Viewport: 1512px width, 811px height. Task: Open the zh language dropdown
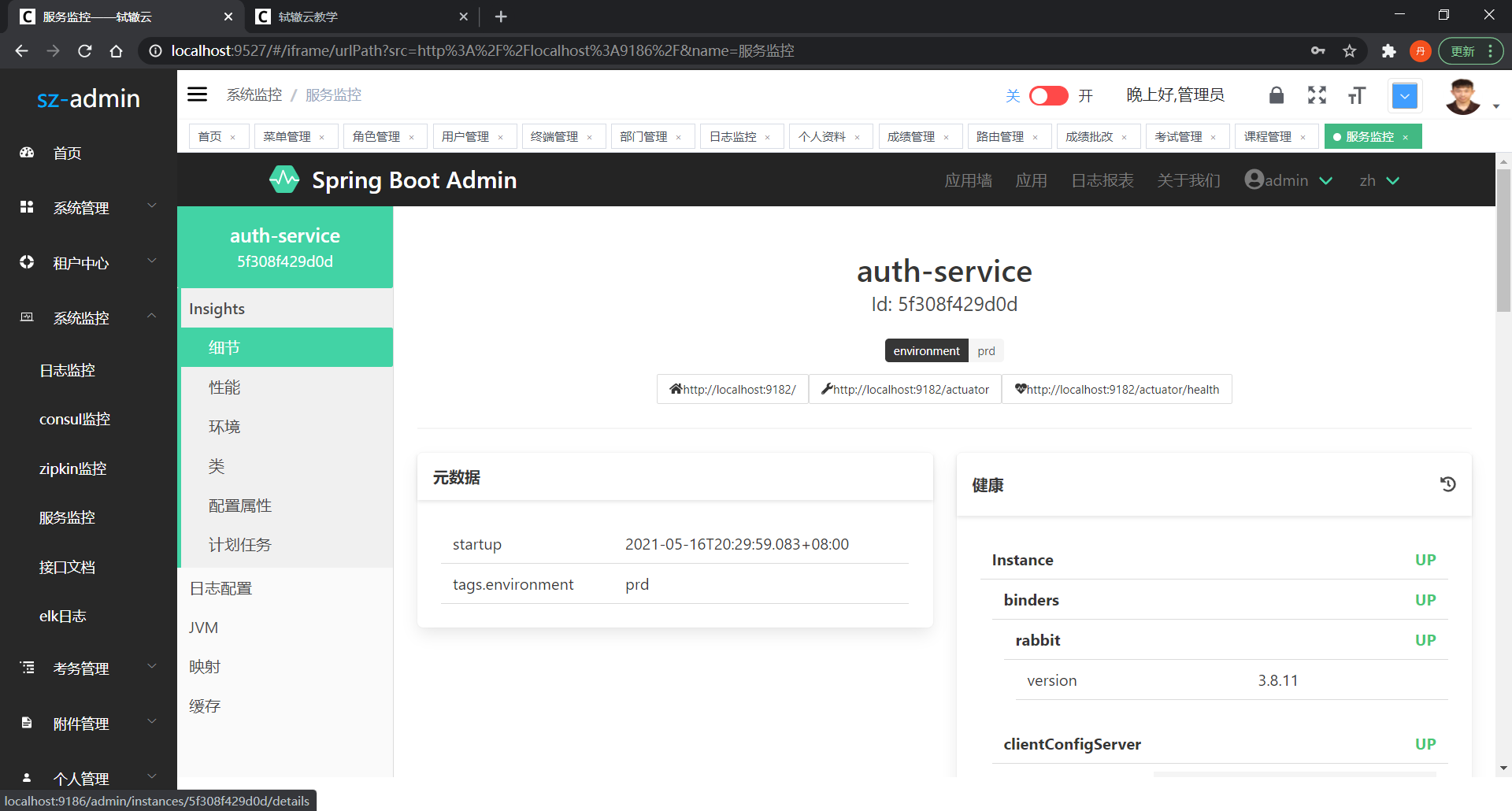(1379, 180)
